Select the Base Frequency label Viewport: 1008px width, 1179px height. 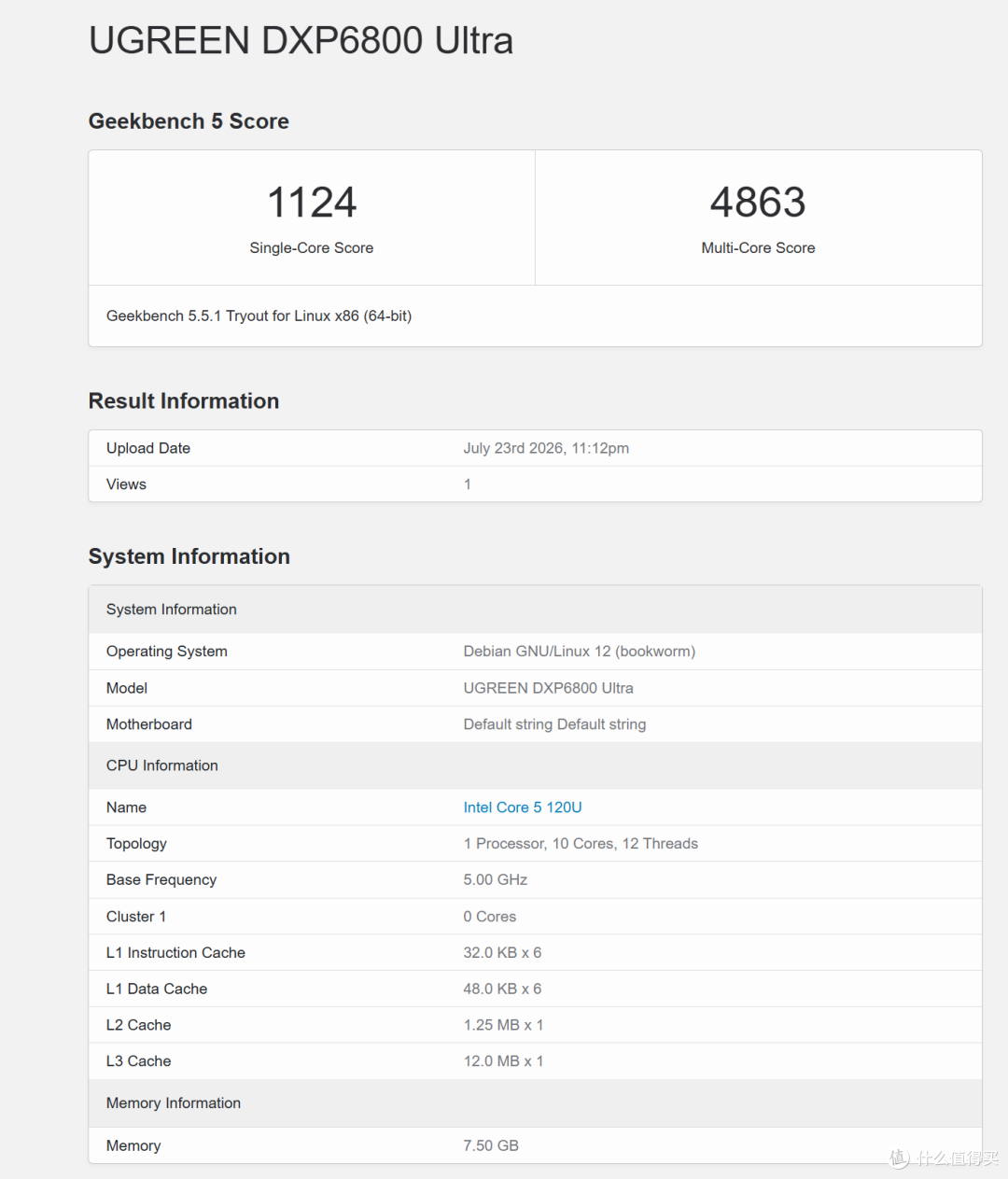click(x=161, y=880)
